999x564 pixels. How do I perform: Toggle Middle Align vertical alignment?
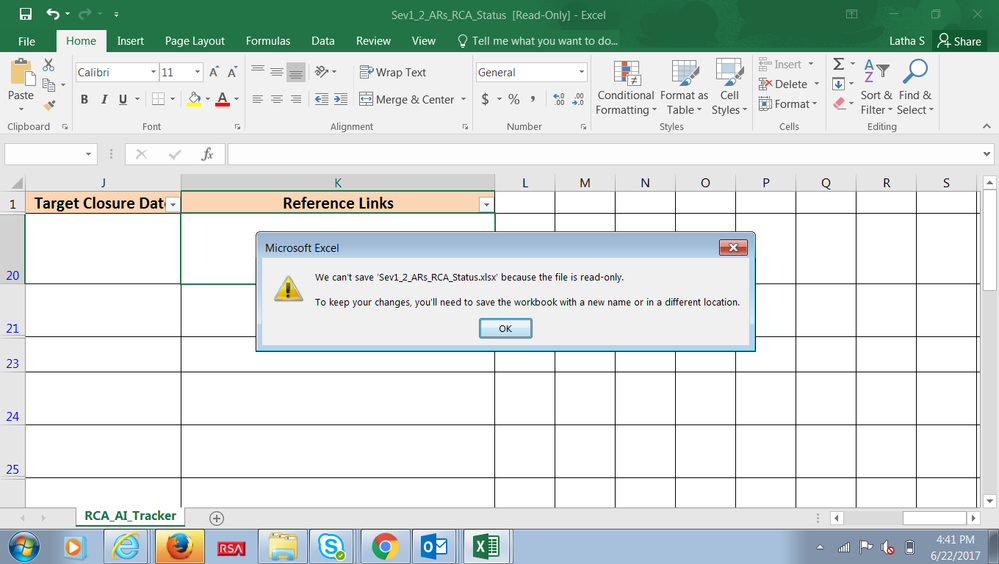click(277, 72)
